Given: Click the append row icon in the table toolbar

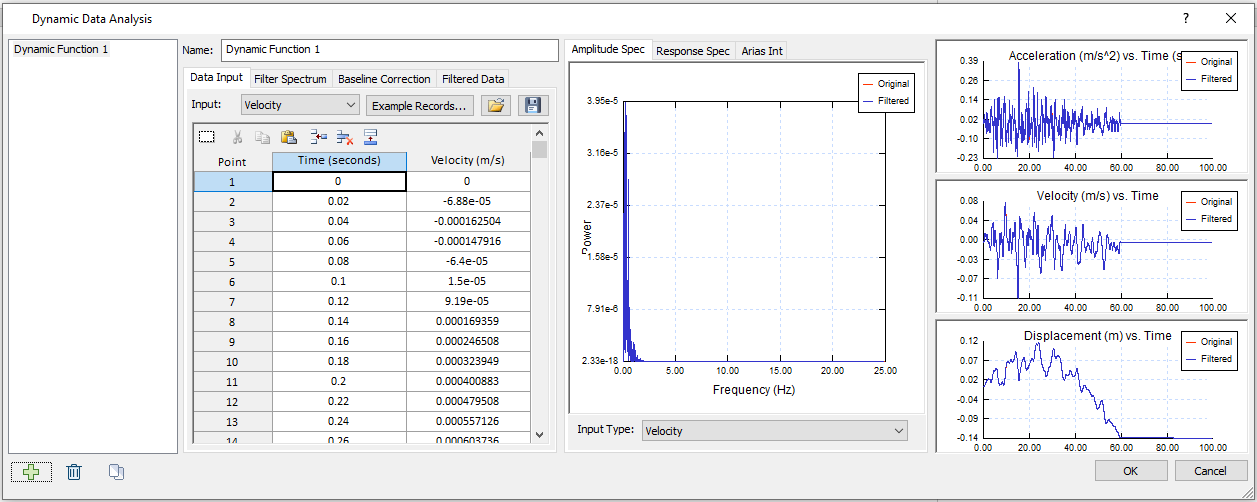Looking at the screenshot, I should [370, 138].
